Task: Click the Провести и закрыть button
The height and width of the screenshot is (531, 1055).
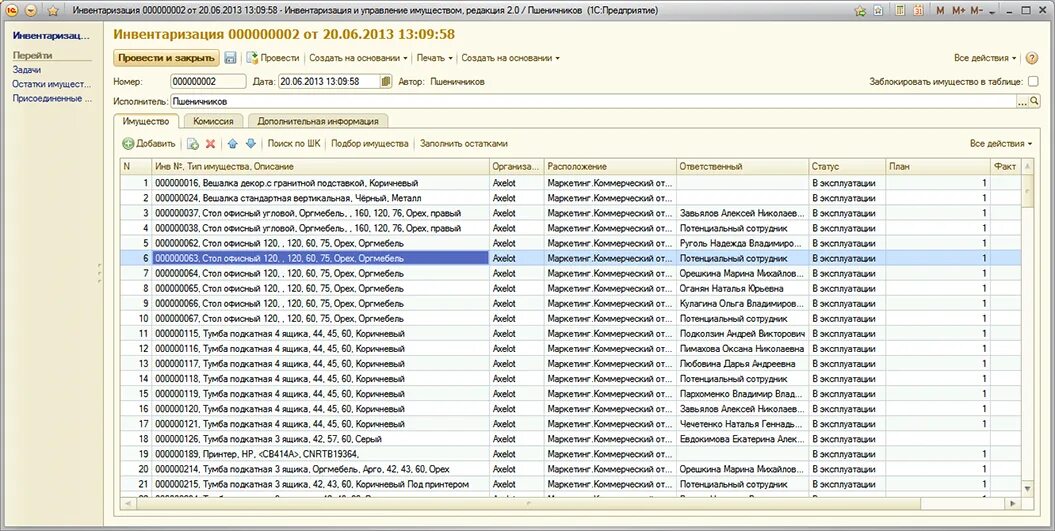Action: coord(166,58)
